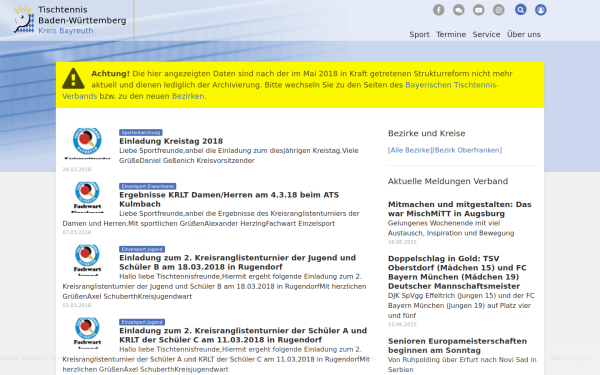Open Ergebnisse KRLT Damen/Herren article
Screen dimensions: 600x375
[x=229, y=199]
